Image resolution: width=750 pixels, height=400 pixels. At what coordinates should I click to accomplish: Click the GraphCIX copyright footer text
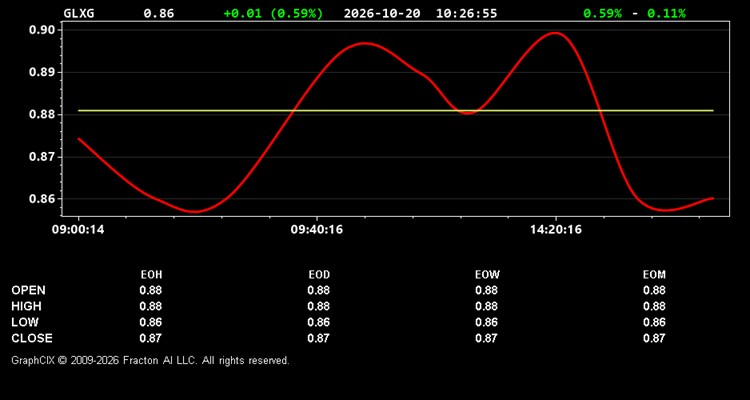tap(150, 360)
